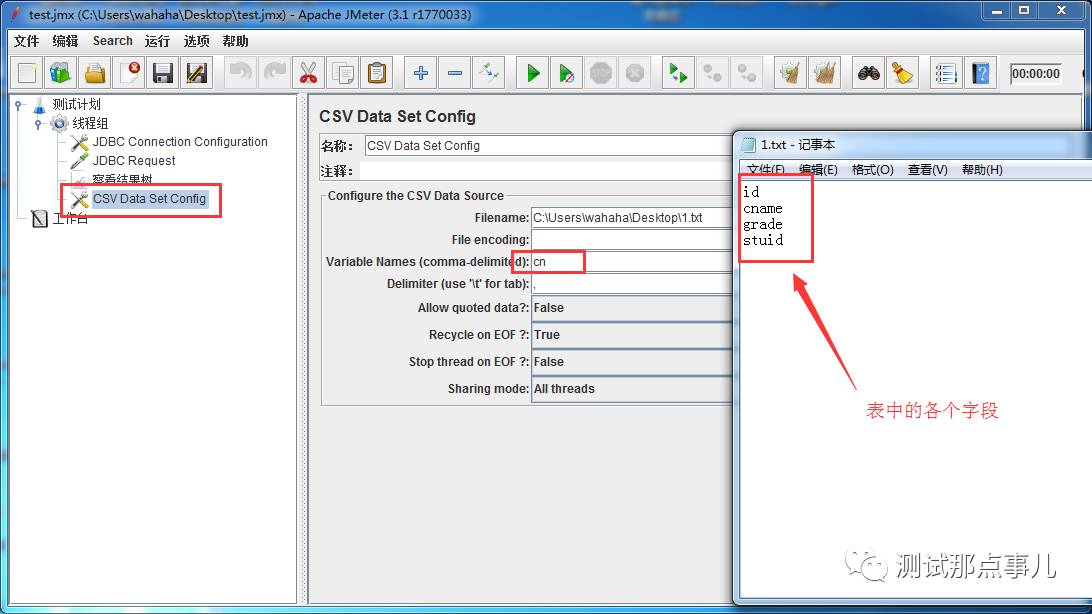Open Search with binoculars icon

click(x=868, y=73)
